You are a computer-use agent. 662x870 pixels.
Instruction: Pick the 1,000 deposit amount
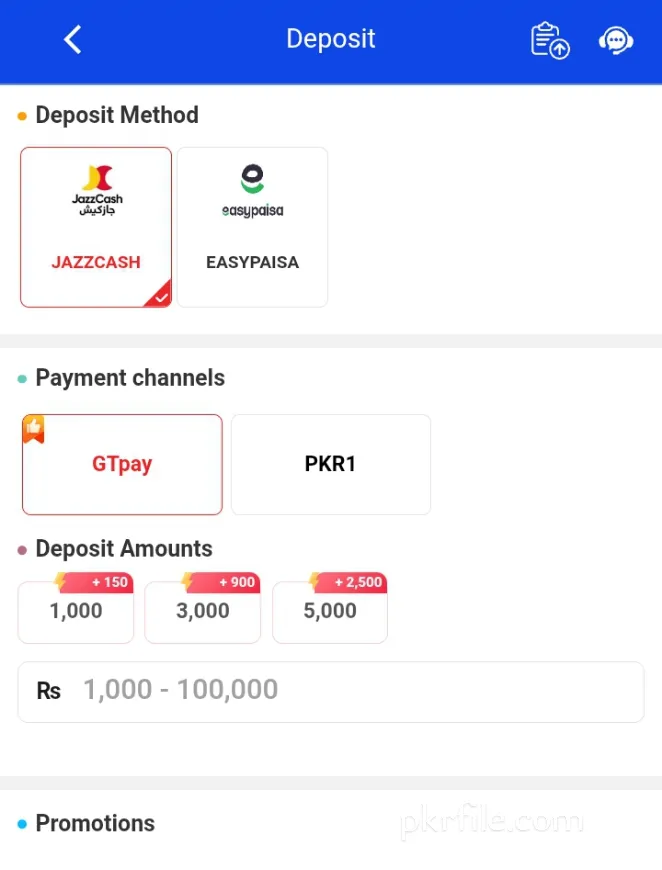point(76,612)
